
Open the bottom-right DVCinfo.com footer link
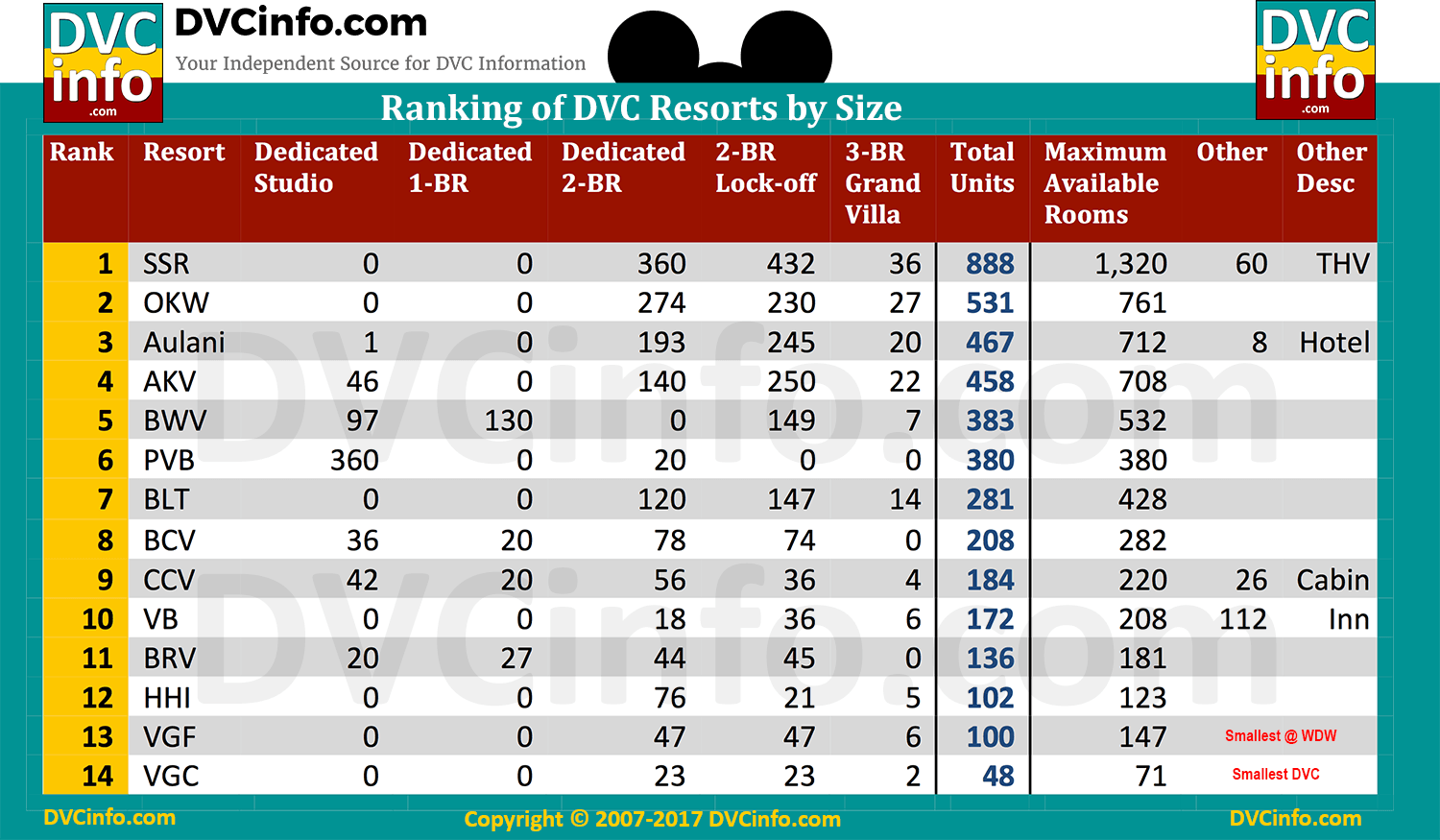pos(1296,818)
